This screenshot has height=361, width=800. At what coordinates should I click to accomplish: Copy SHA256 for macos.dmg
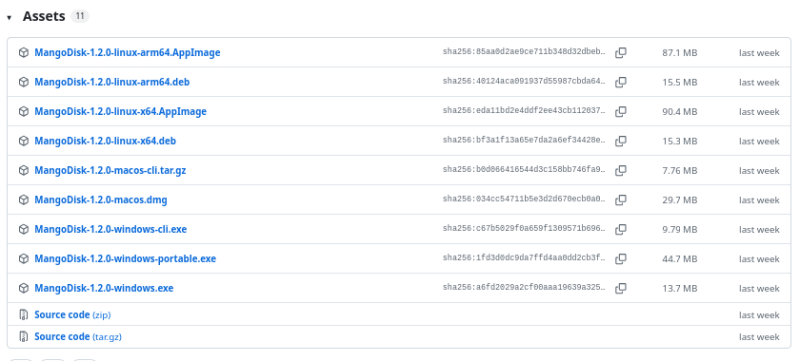click(620, 200)
